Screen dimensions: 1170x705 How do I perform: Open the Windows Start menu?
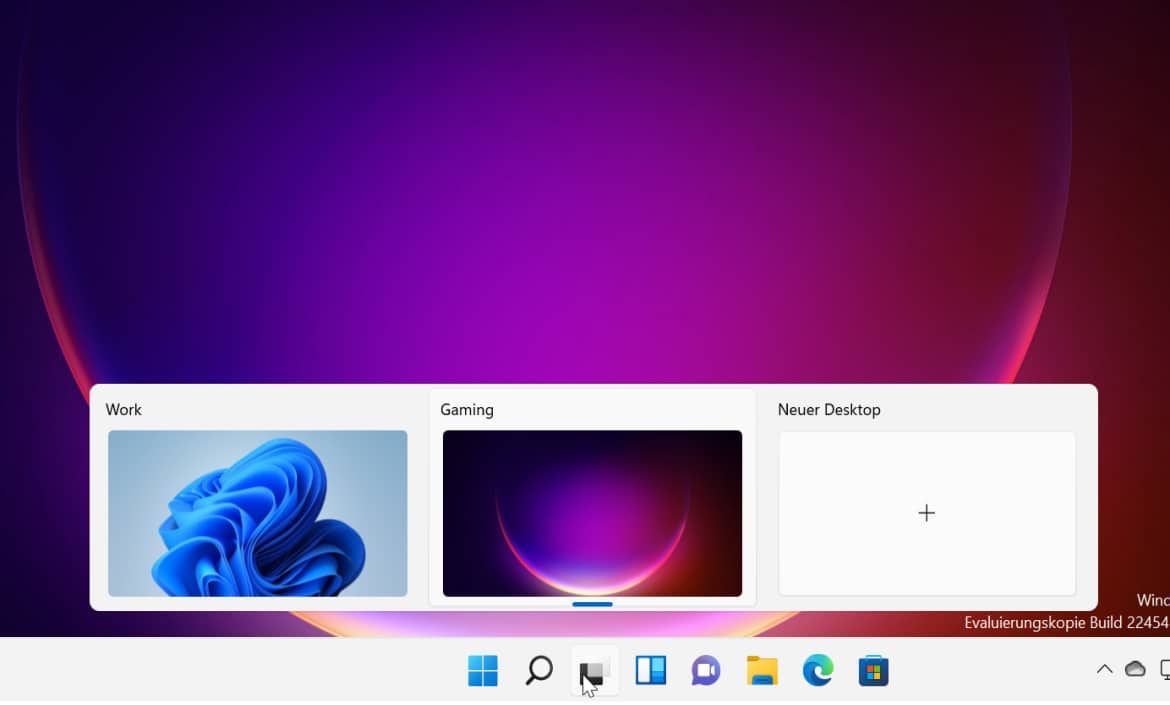click(482, 671)
